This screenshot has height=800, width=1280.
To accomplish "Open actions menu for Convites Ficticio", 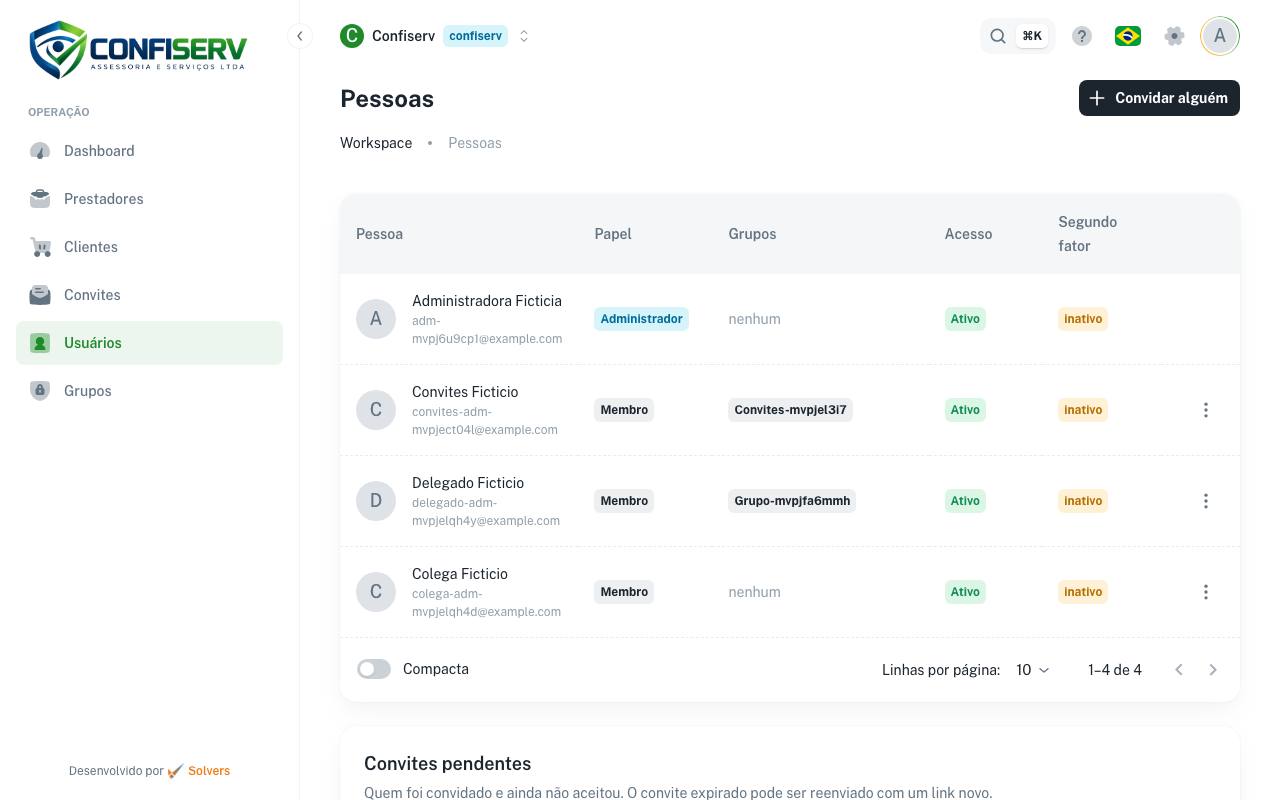I will pyautogui.click(x=1206, y=410).
